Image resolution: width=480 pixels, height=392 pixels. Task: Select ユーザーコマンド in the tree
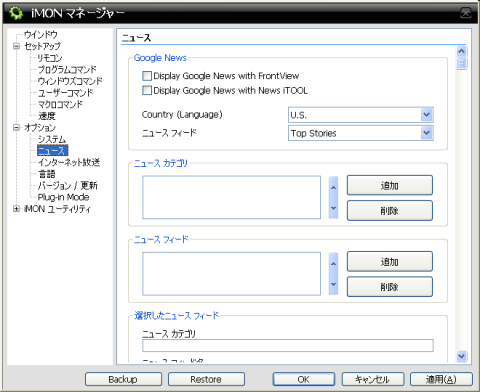[65, 93]
